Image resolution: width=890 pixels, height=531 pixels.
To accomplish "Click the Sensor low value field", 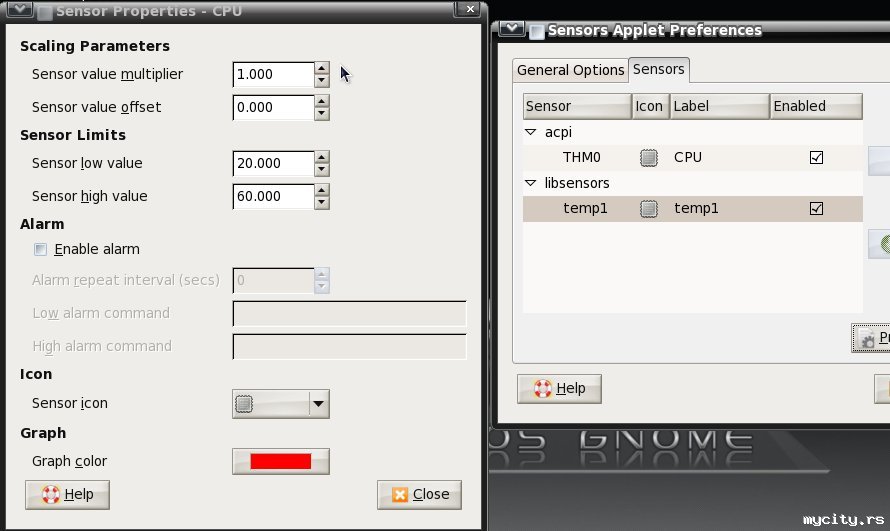I will 274,163.
